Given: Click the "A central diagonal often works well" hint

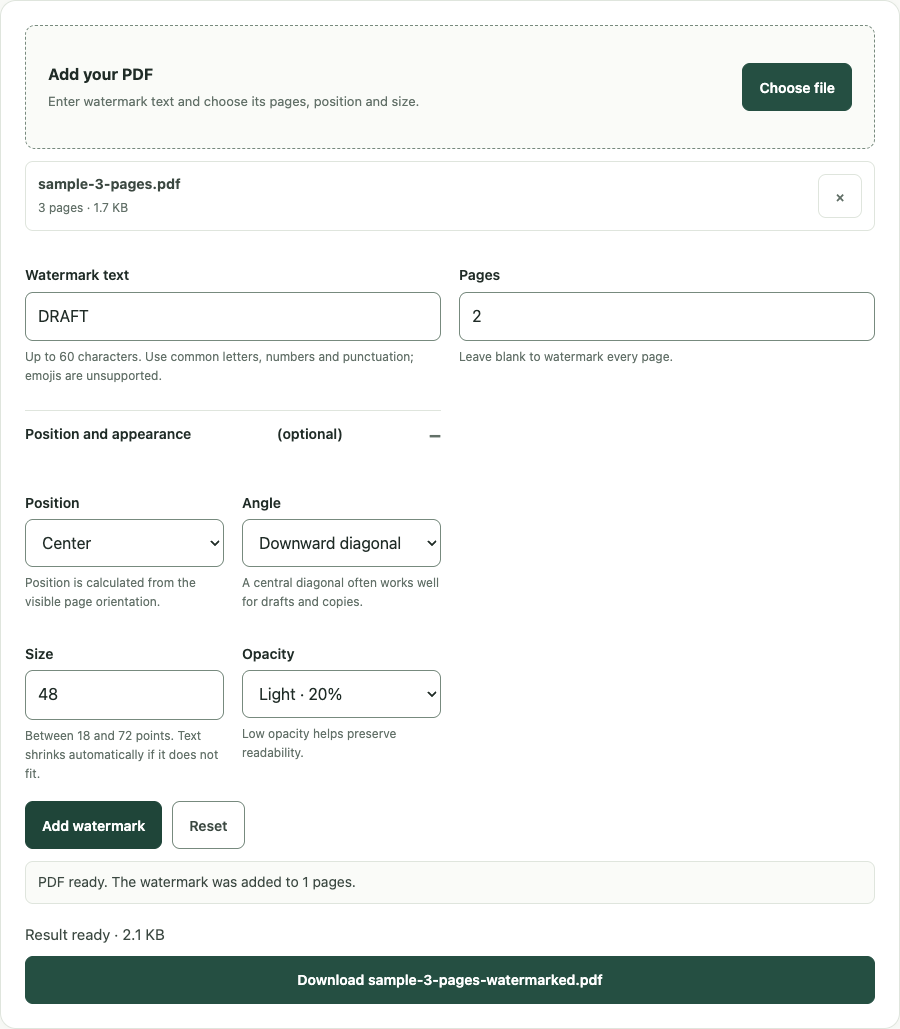Looking at the screenshot, I should (340, 592).
